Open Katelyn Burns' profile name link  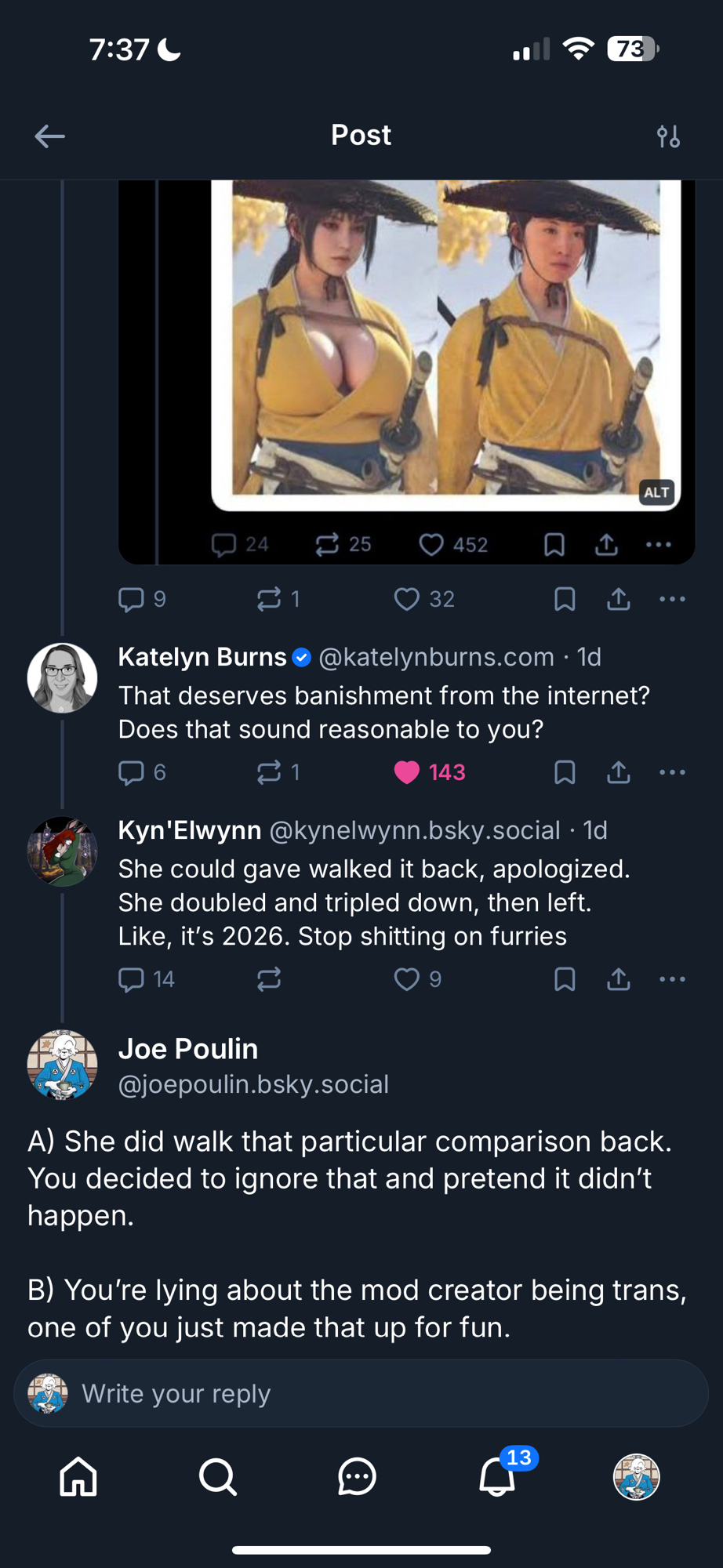pos(202,657)
